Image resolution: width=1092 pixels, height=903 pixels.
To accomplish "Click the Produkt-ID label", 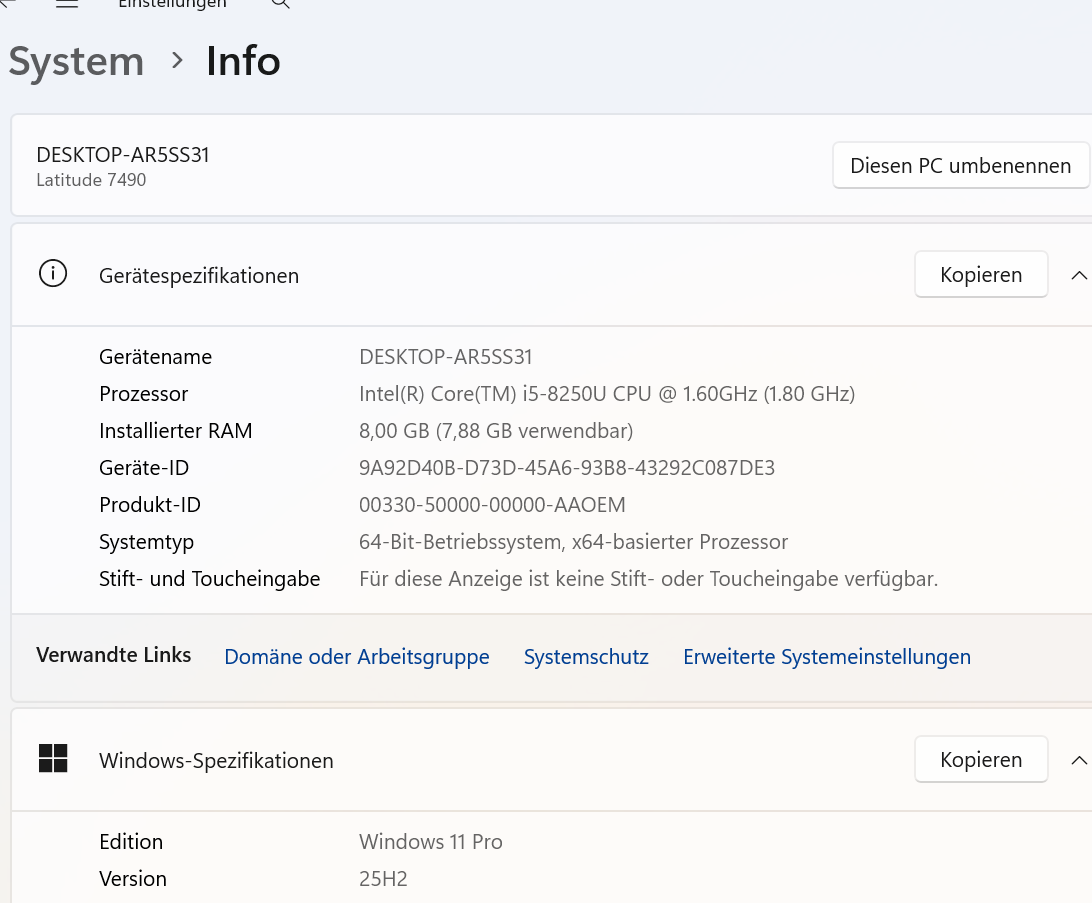I will tap(150, 504).
